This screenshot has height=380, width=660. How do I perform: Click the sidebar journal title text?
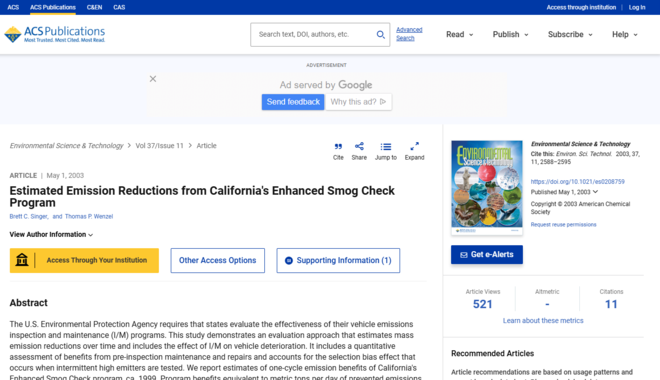pos(580,144)
